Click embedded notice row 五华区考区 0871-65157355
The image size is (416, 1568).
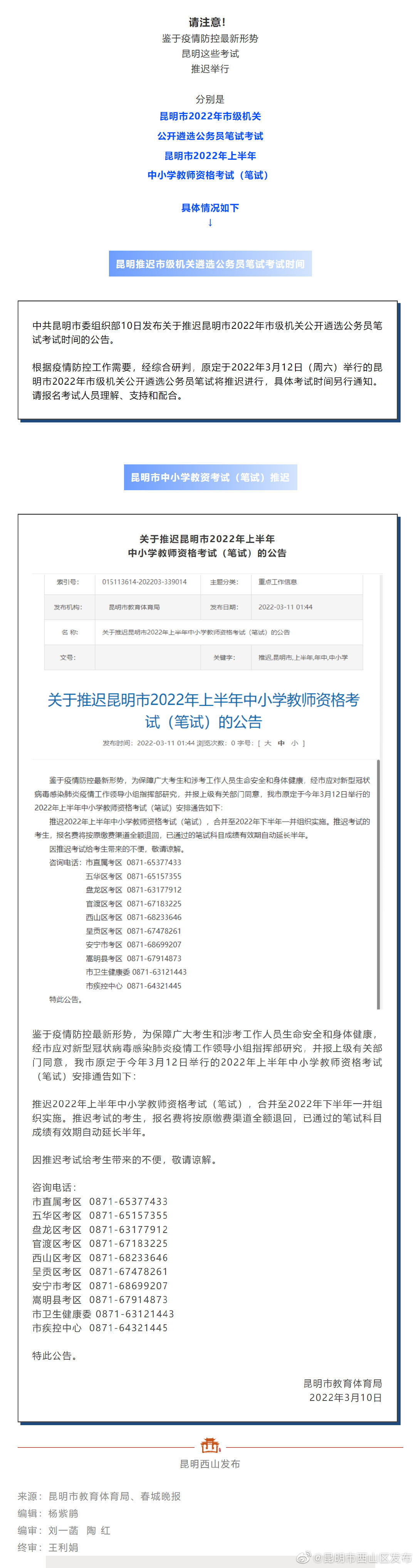pos(133,876)
